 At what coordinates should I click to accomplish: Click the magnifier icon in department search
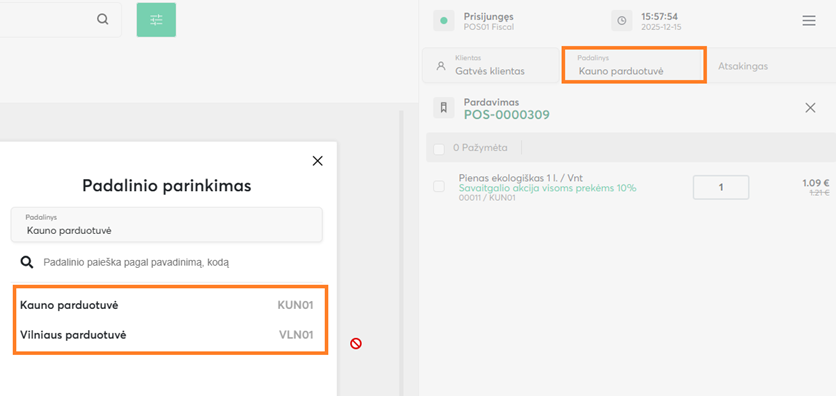(27, 262)
